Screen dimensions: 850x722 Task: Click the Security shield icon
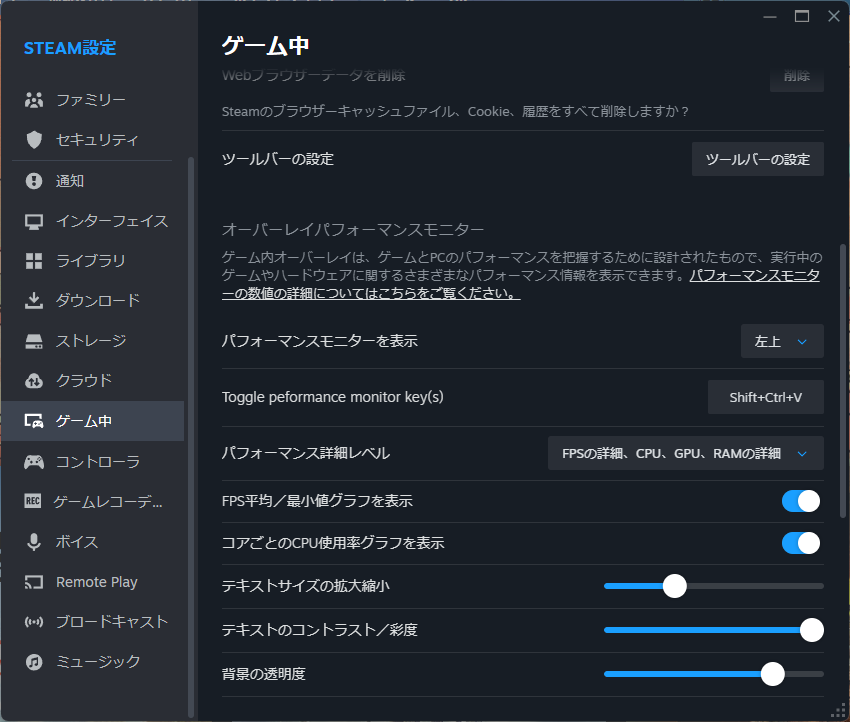34,140
